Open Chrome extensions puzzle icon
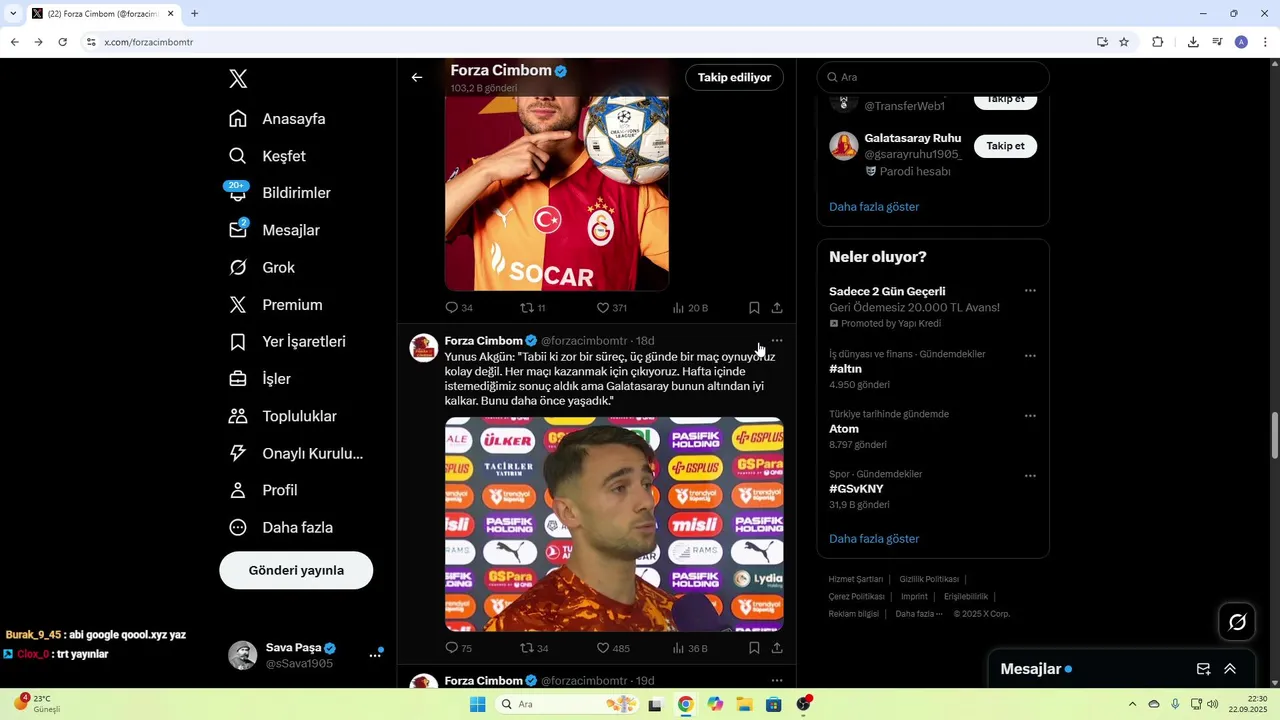1280x720 pixels. tap(1158, 42)
